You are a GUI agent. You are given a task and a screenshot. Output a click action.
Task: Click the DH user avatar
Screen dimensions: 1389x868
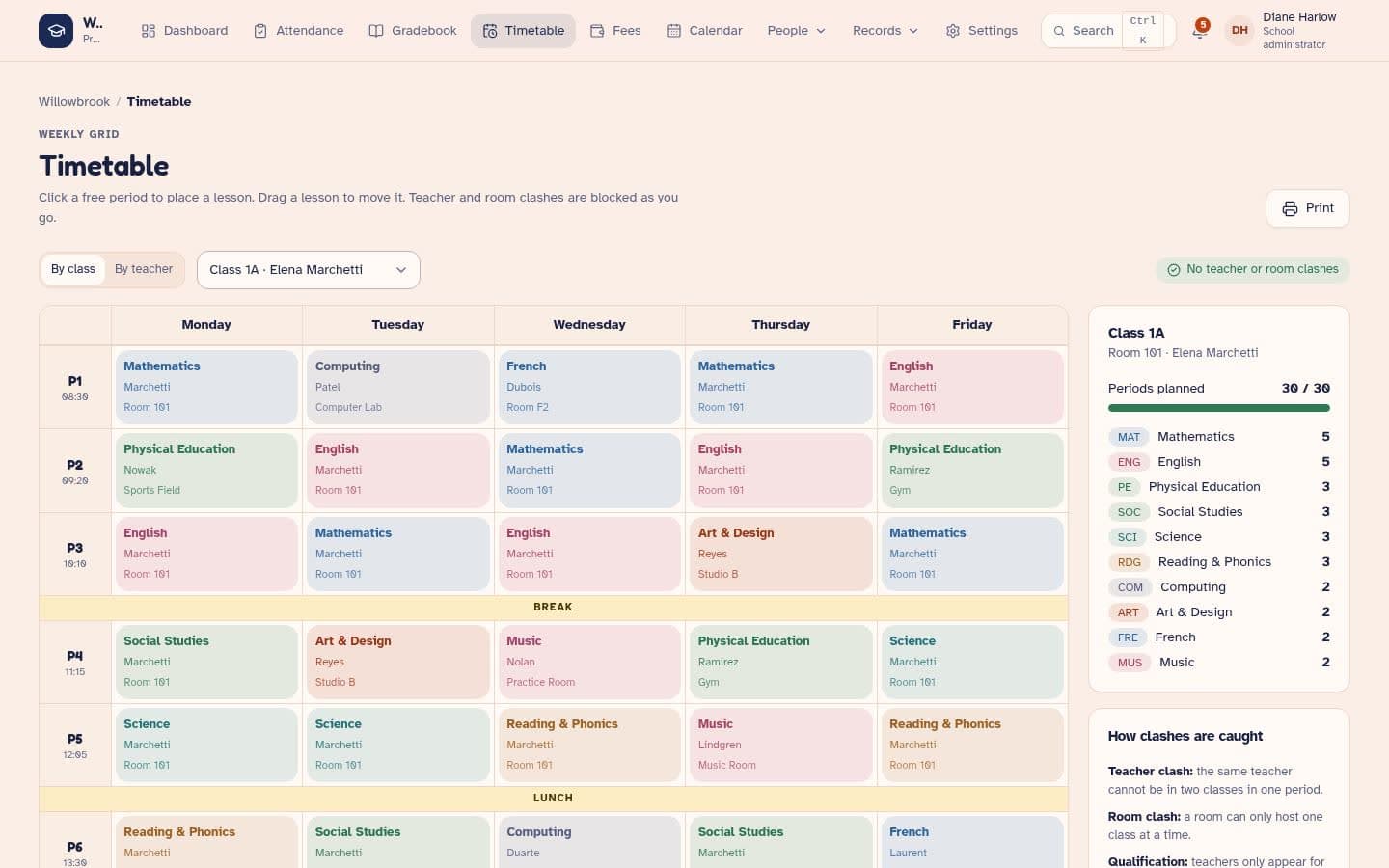tap(1239, 31)
